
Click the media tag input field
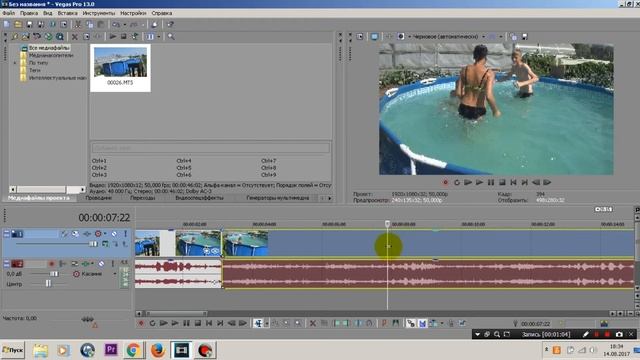(x=210, y=148)
